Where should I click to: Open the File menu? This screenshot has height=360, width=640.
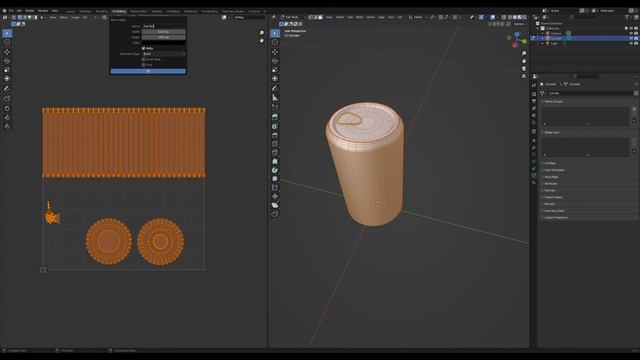click(11, 11)
